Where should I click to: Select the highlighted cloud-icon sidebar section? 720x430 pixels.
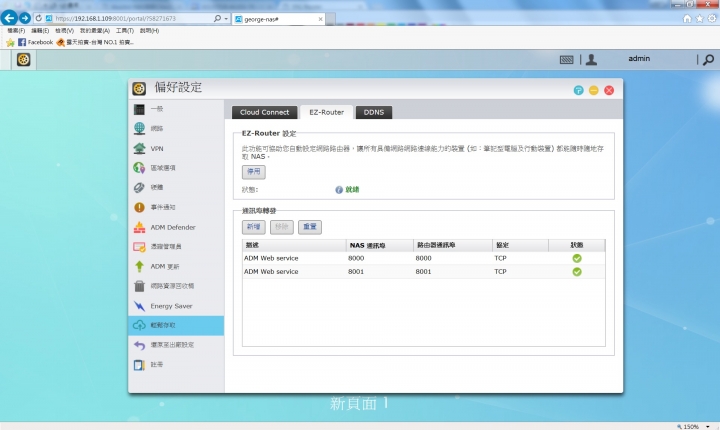click(176, 325)
